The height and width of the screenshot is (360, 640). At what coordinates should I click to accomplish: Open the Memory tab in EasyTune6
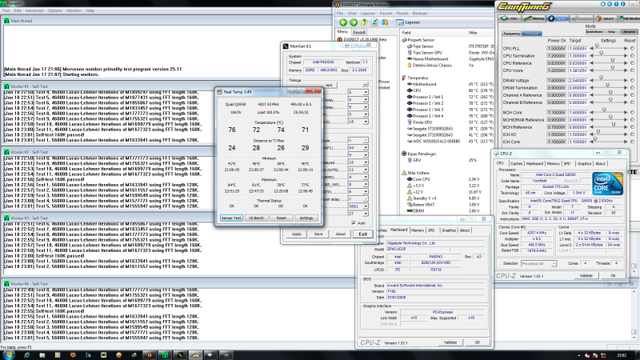click(534, 18)
